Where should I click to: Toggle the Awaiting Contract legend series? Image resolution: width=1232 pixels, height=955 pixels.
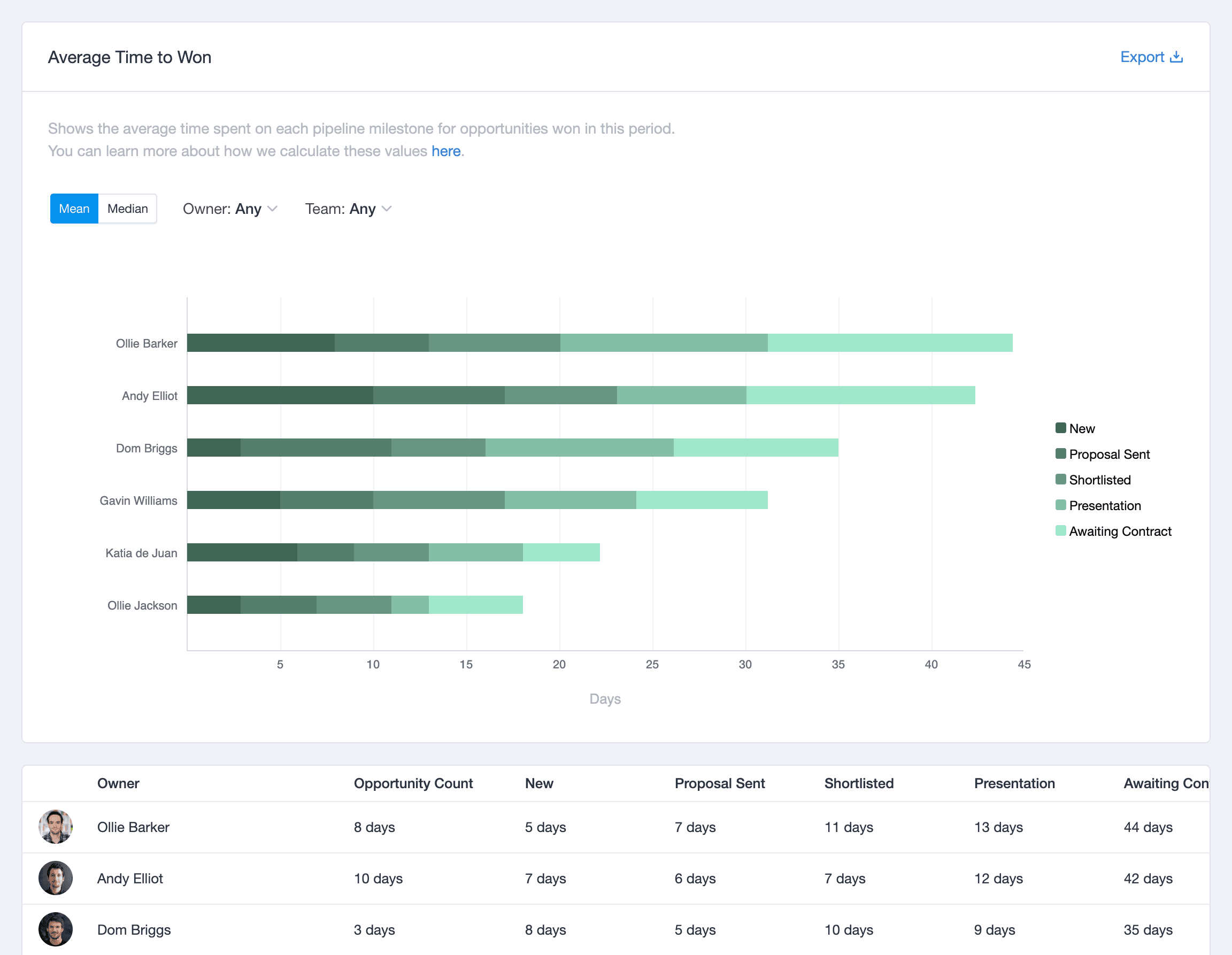click(x=1113, y=532)
